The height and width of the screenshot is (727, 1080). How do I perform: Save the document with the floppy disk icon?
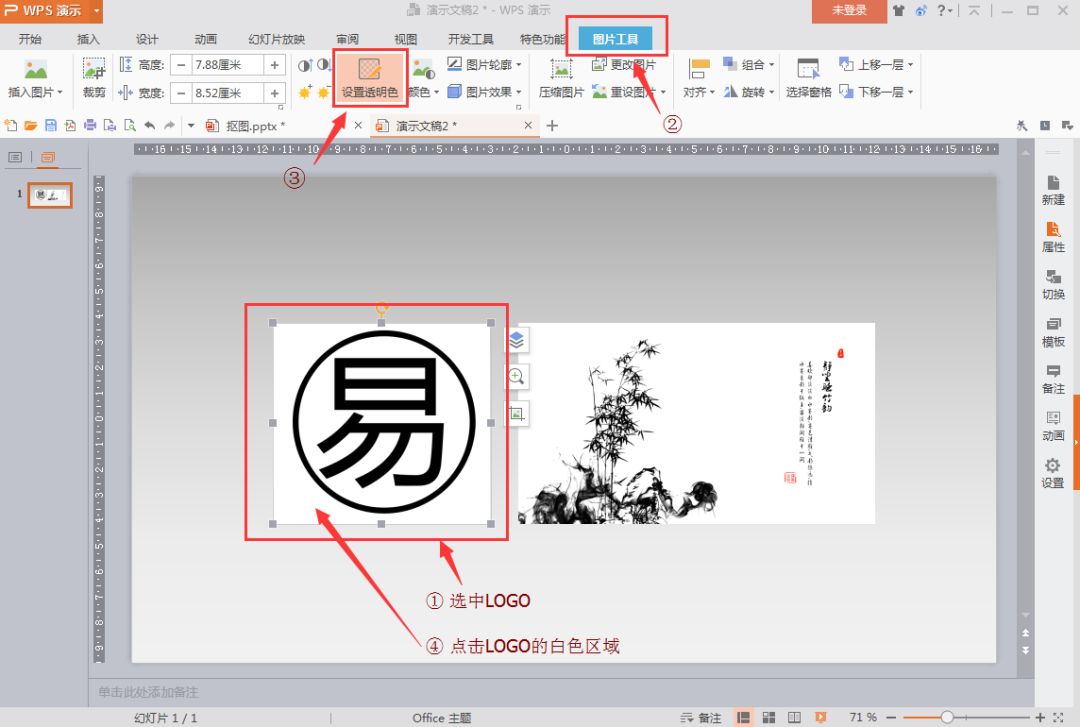click(x=50, y=125)
